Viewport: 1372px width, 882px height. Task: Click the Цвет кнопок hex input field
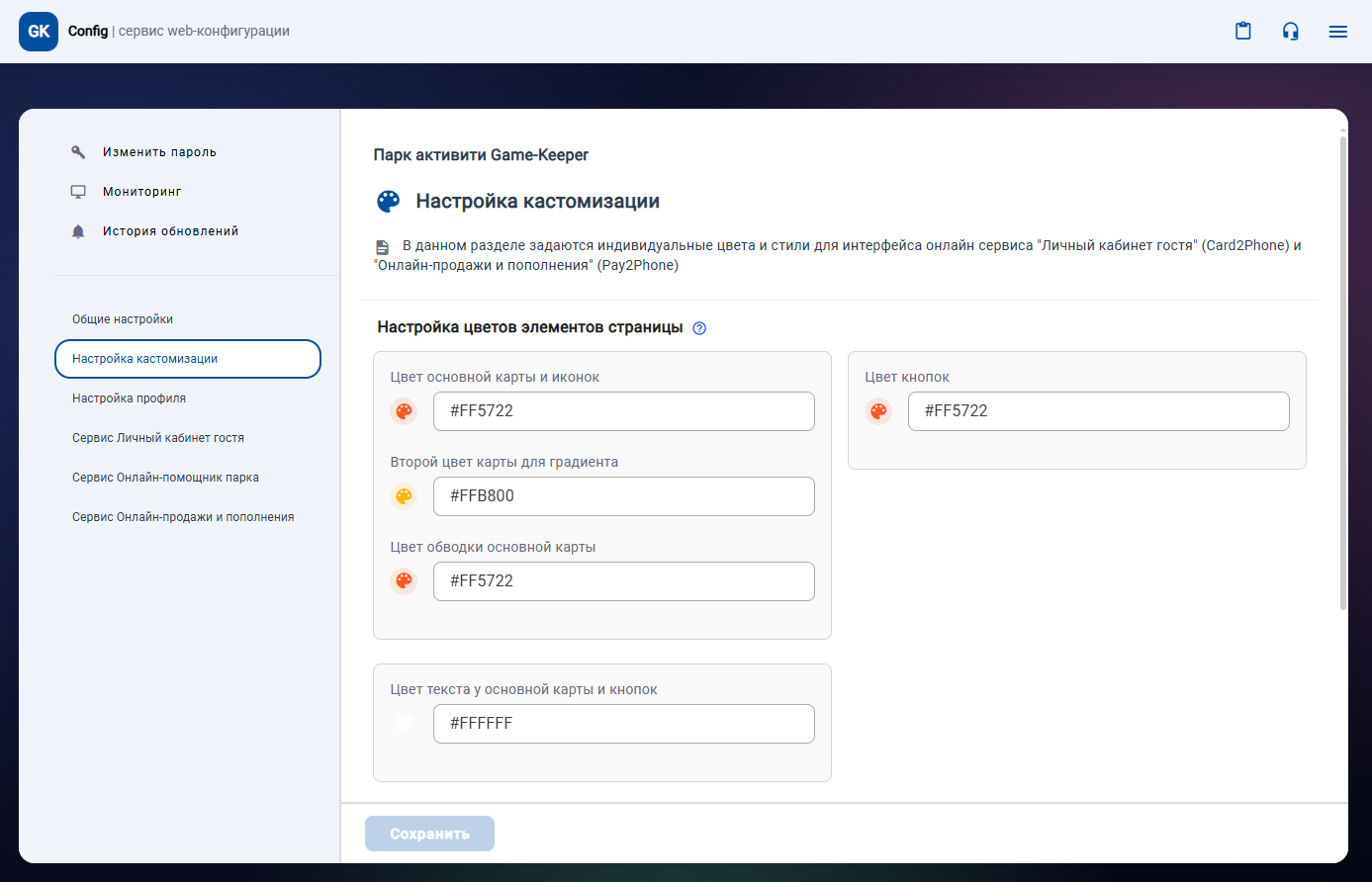coord(1098,411)
